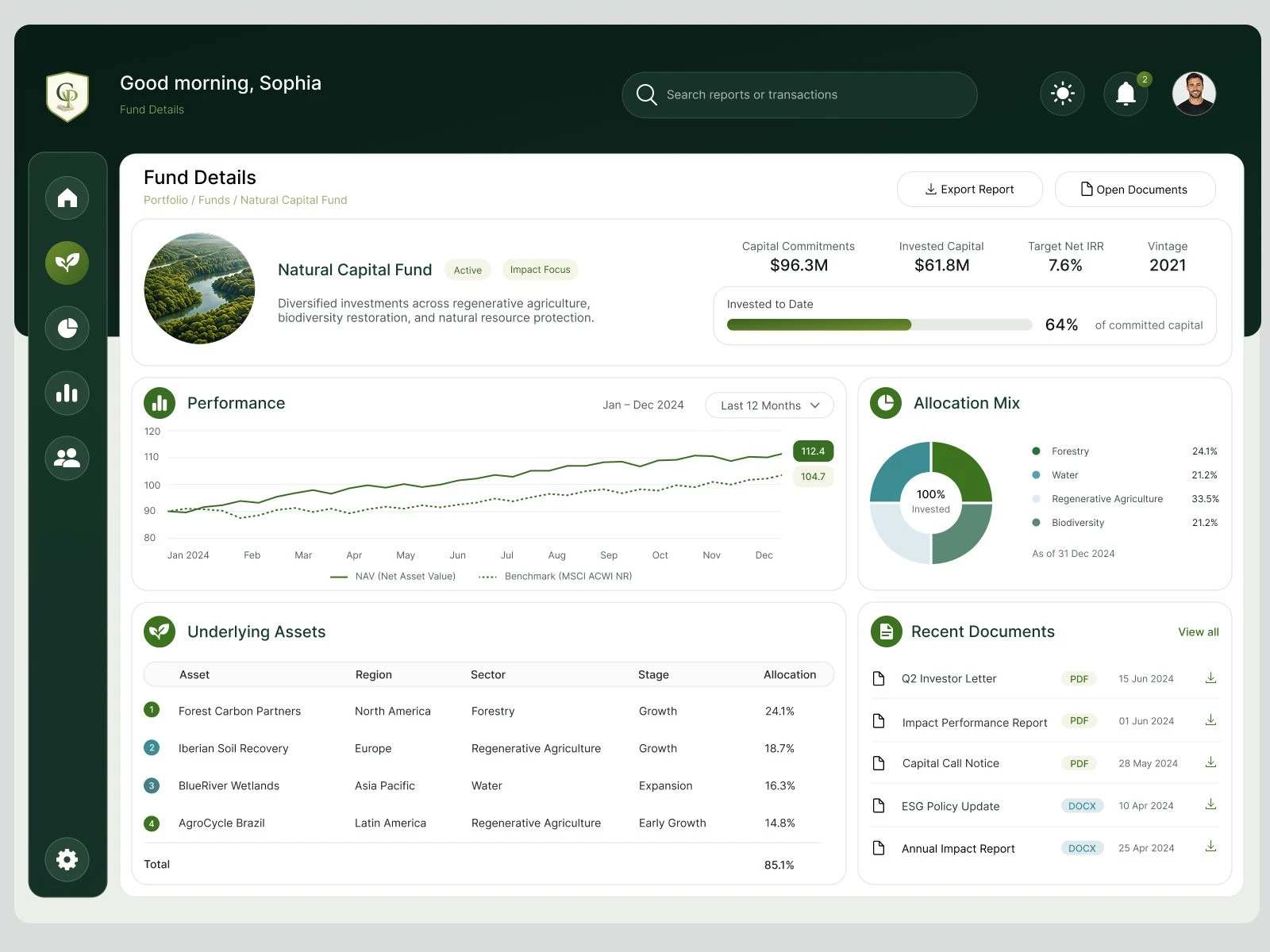Open the Last 12 Months dropdown
1270x952 pixels.
(769, 405)
